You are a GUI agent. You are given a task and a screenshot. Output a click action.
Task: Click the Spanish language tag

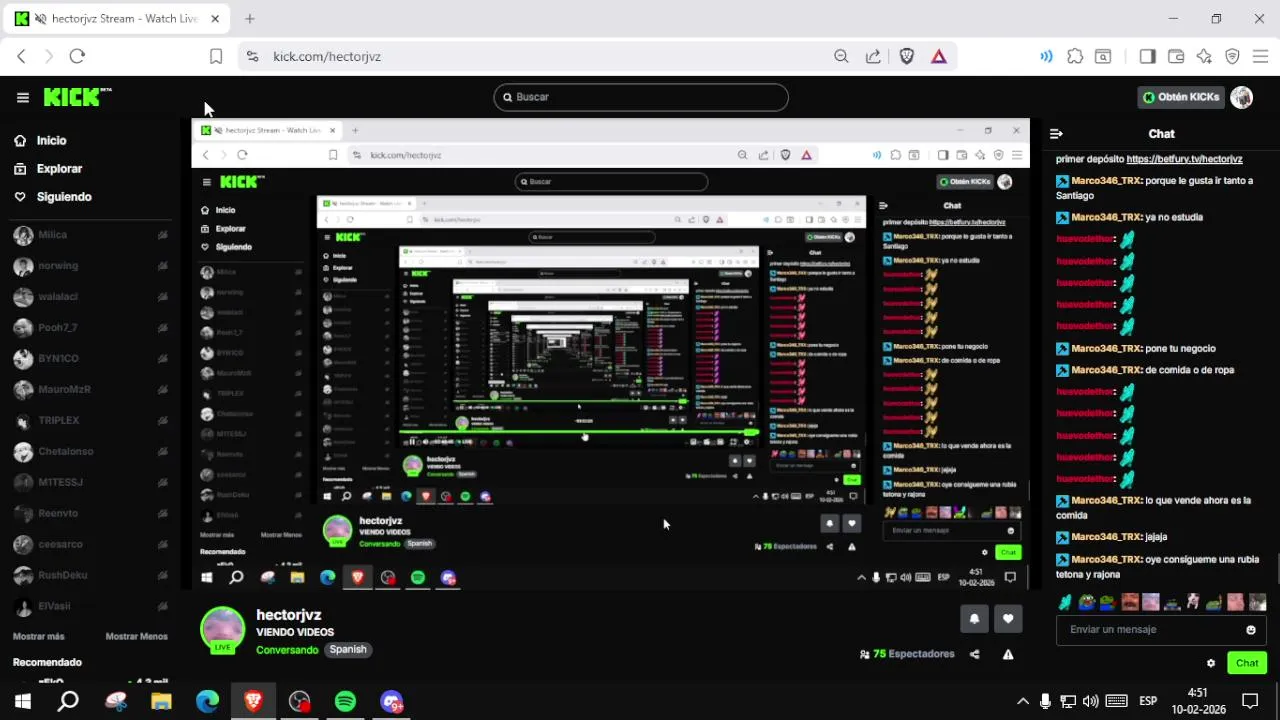348,650
